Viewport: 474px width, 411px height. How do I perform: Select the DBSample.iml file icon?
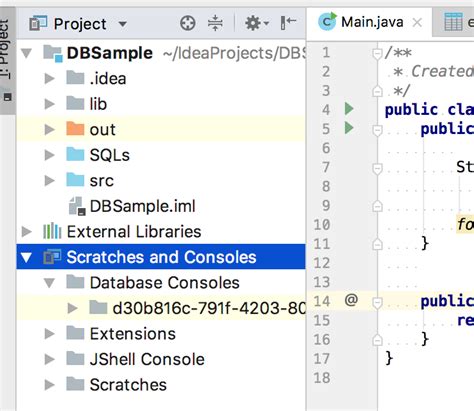pos(78,206)
